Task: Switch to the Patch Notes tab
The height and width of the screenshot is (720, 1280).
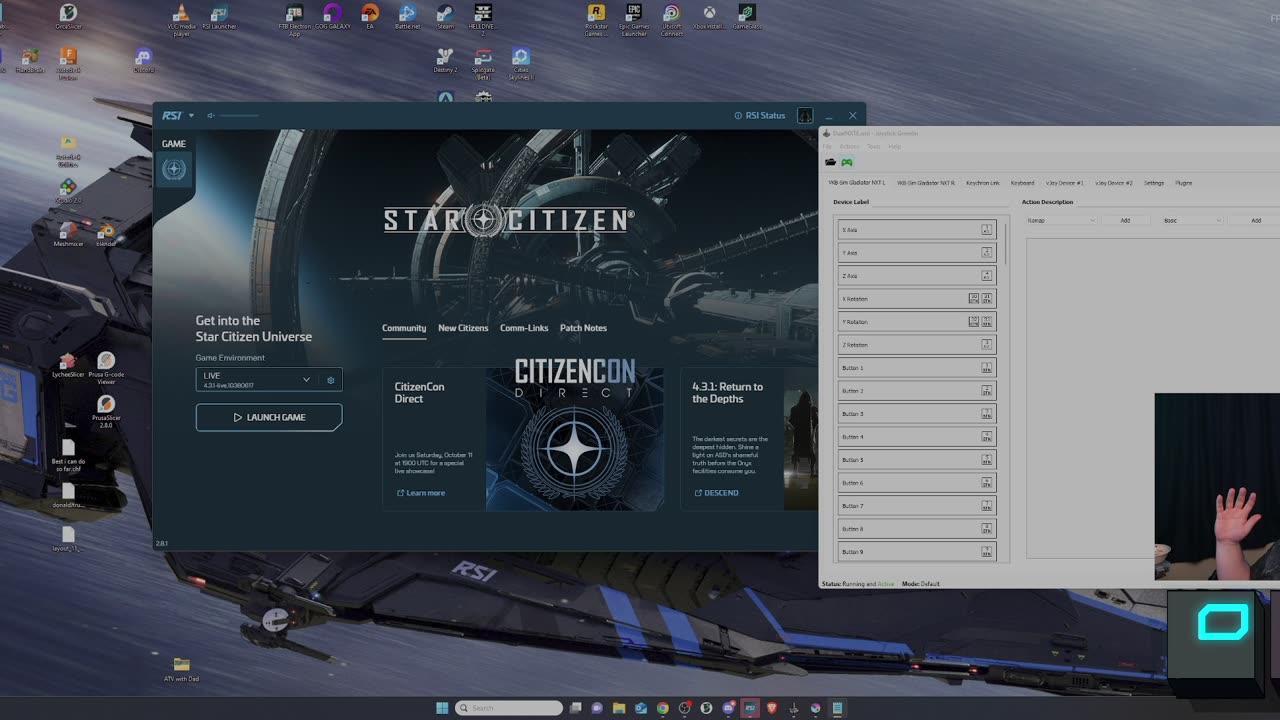Action: pyautogui.click(x=583, y=328)
